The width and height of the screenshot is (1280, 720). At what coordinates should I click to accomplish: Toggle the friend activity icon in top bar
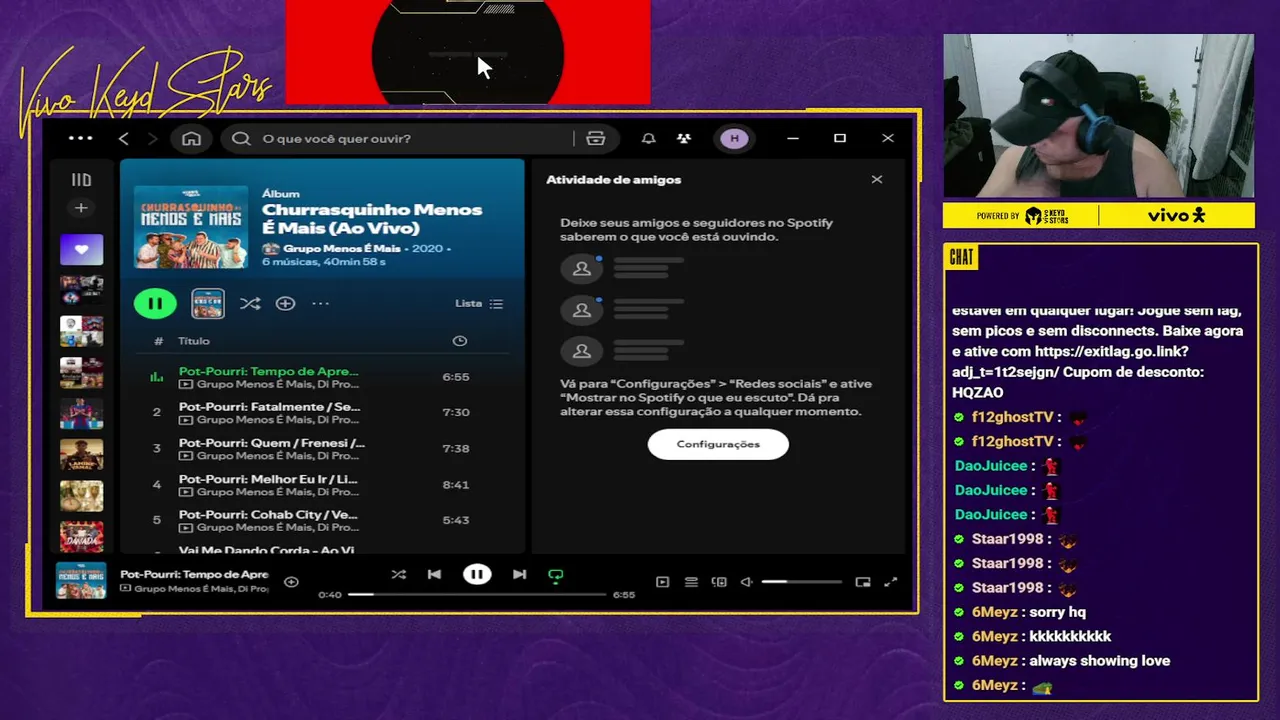point(684,138)
